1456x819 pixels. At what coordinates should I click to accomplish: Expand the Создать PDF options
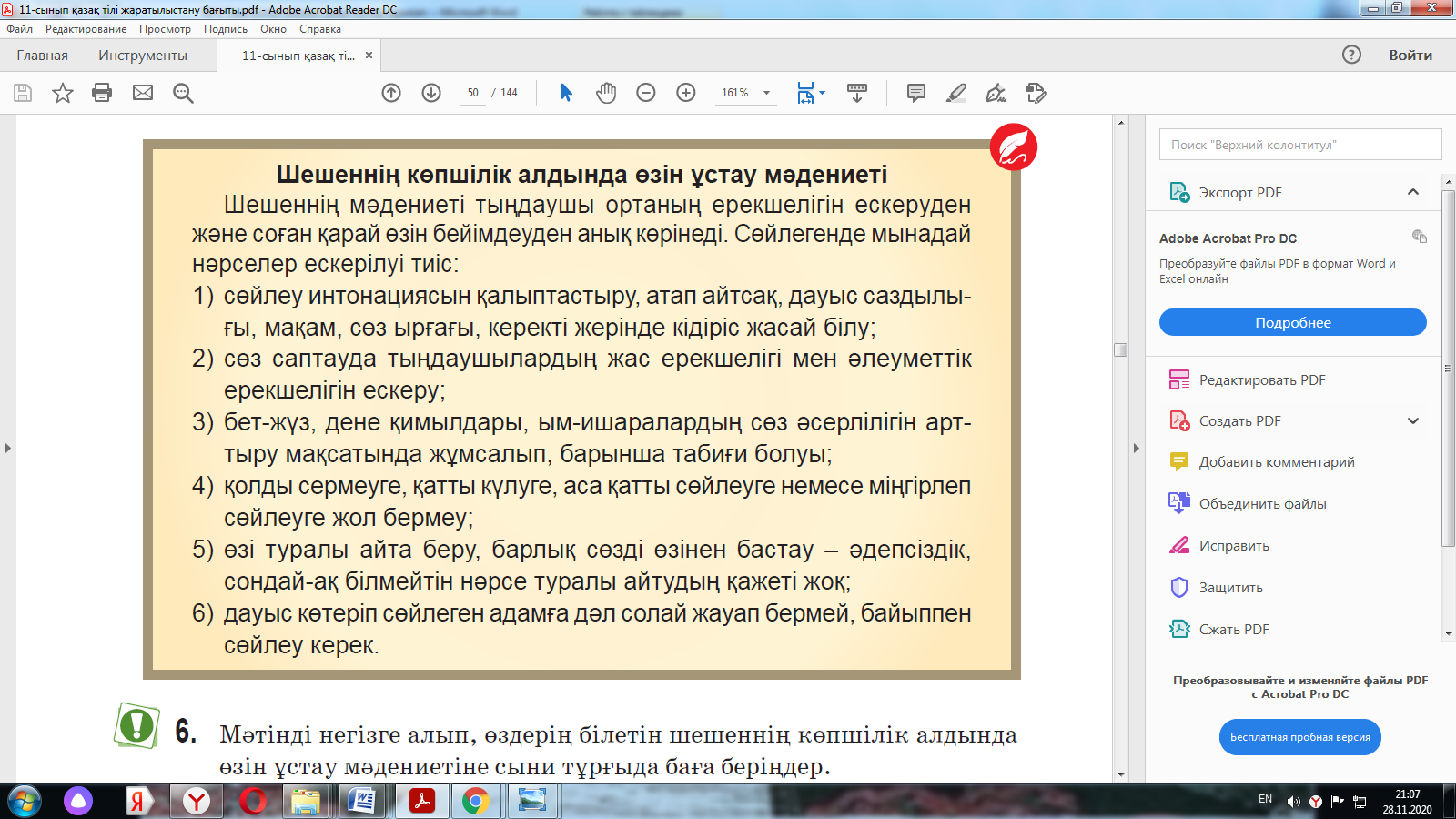pos(1412,421)
